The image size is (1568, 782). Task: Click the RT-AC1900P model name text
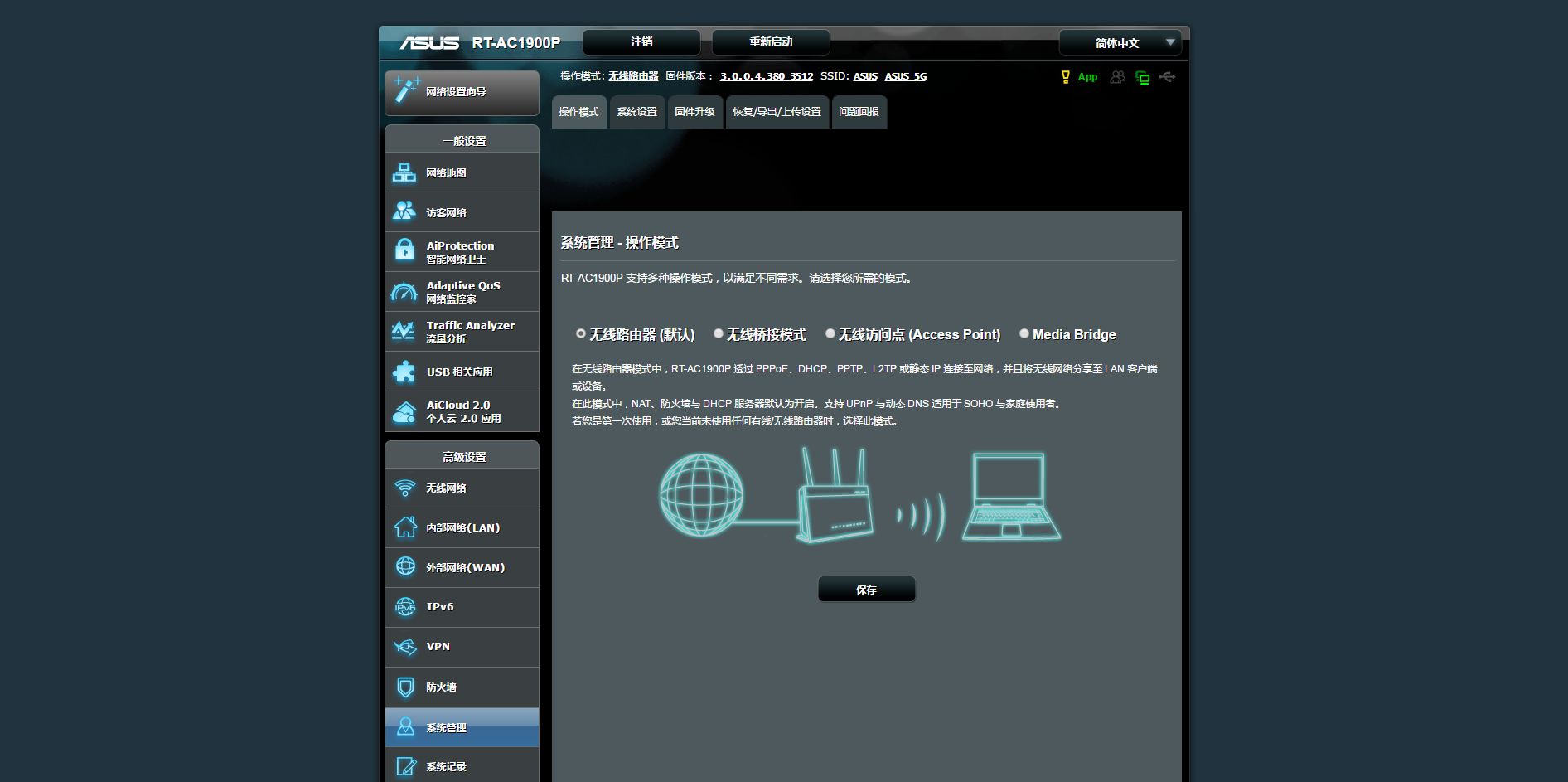click(515, 43)
